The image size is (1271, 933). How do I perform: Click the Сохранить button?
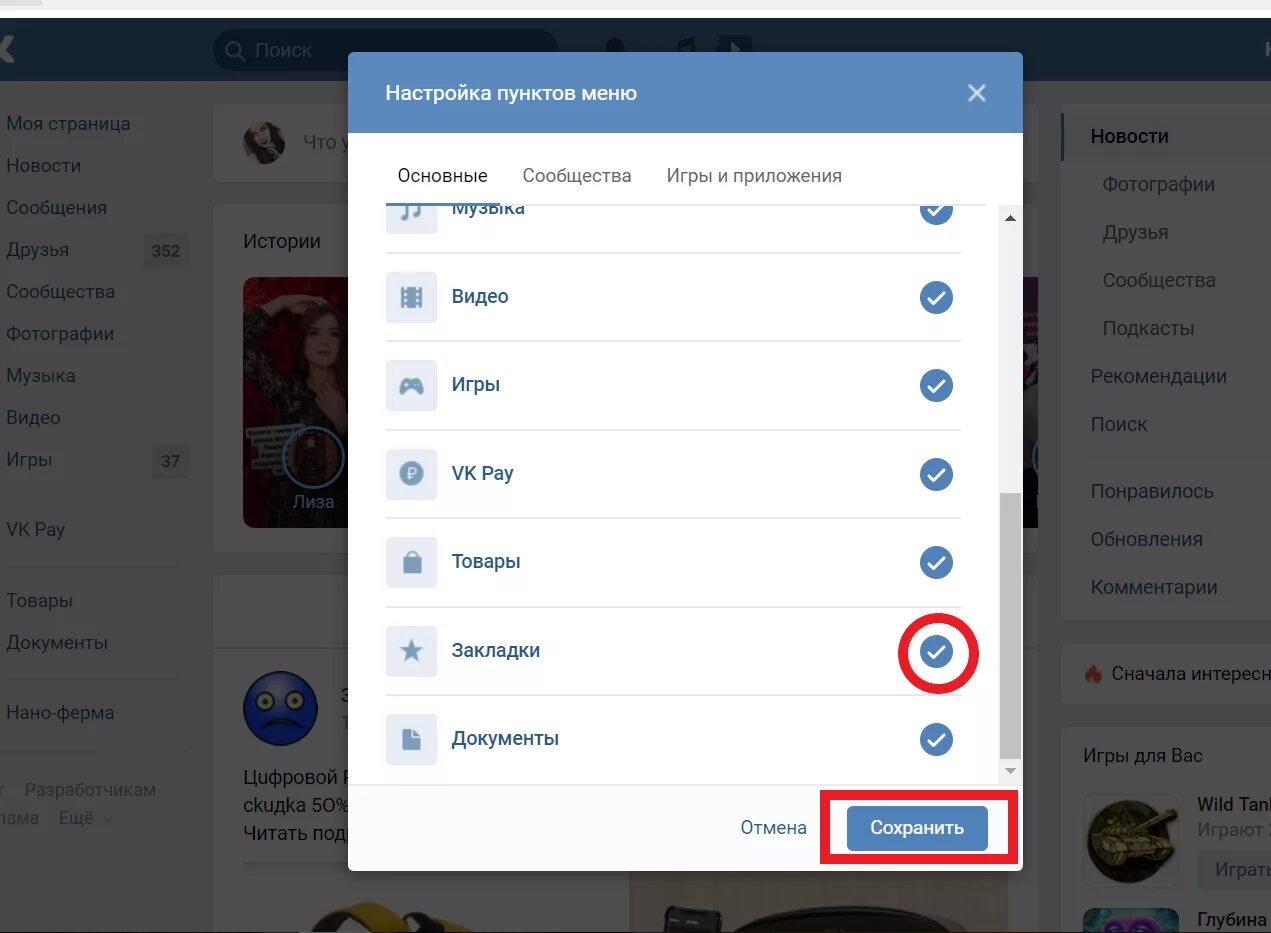[917, 828]
